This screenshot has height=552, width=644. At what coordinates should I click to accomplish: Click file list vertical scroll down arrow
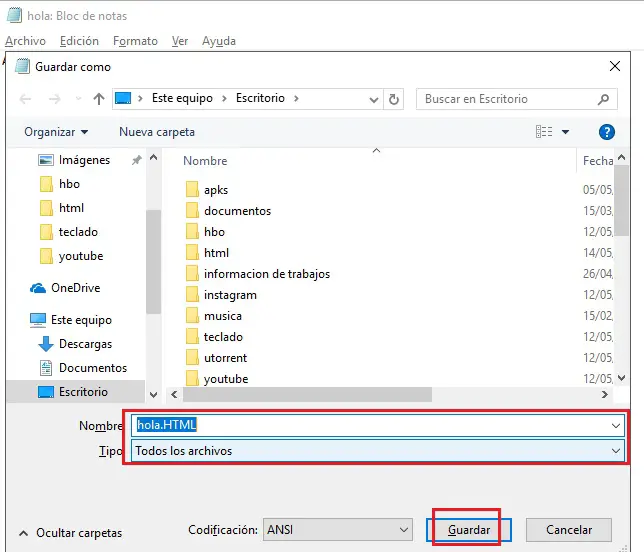click(x=621, y=377)
